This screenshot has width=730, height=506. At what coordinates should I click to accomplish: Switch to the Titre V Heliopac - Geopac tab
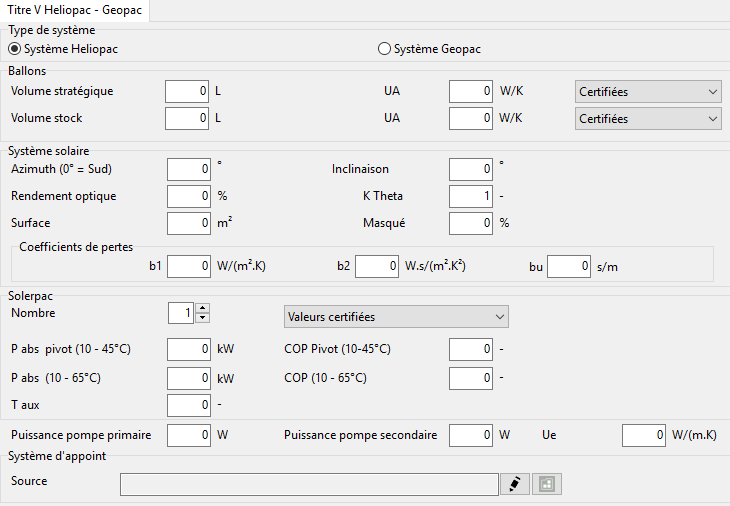tap(74, 10)
